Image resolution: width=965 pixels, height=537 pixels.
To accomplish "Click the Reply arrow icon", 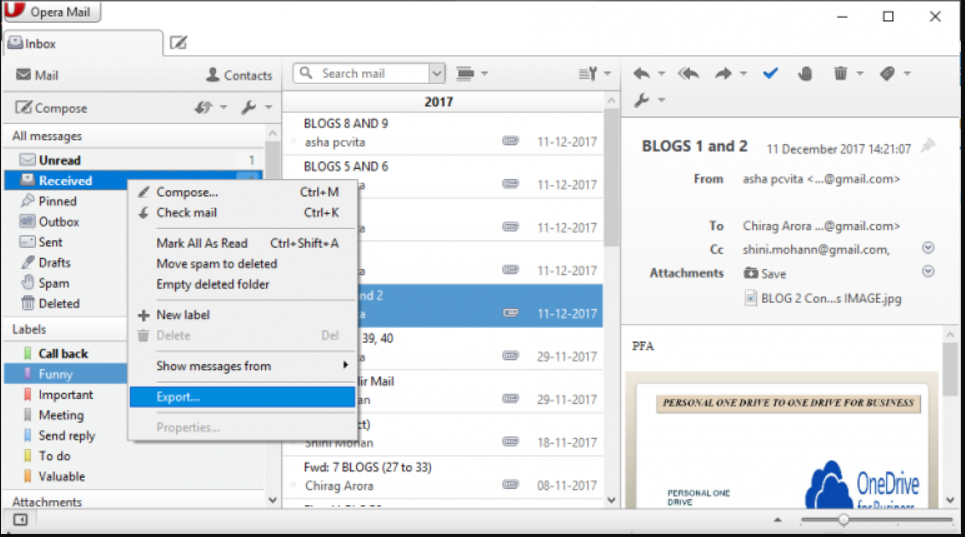I will (x=641, y=74).
